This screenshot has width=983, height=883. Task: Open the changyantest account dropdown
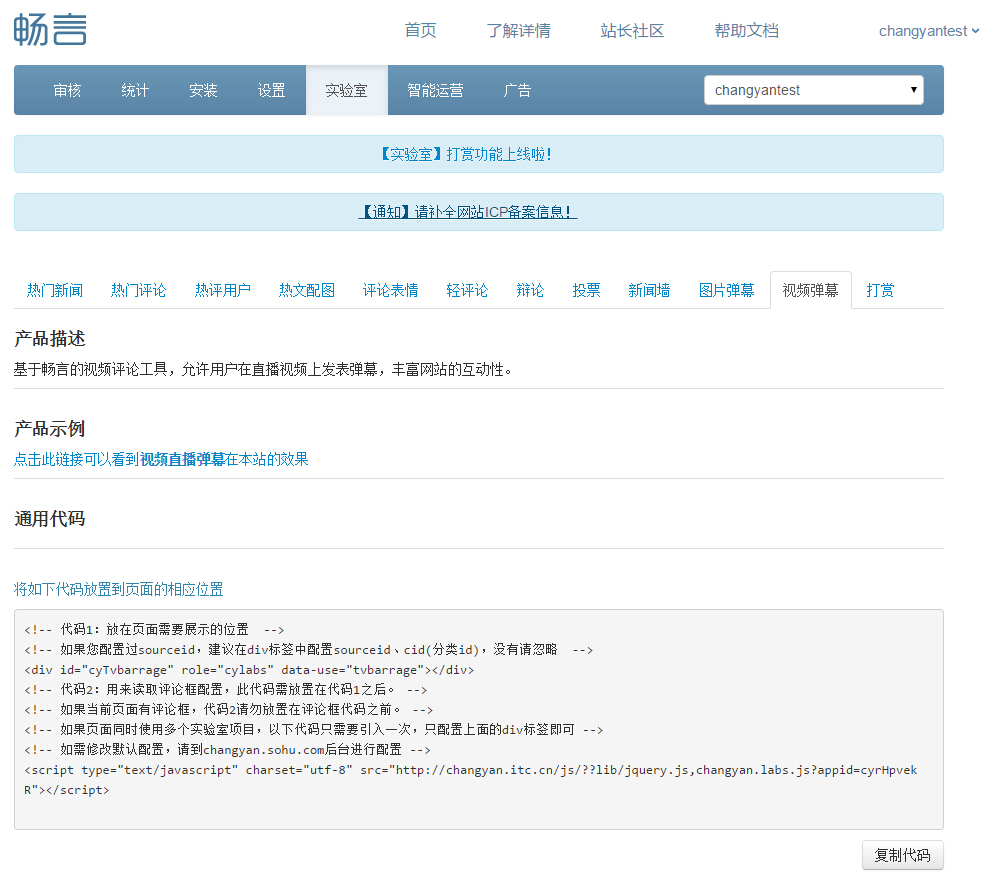pos(928,31)
